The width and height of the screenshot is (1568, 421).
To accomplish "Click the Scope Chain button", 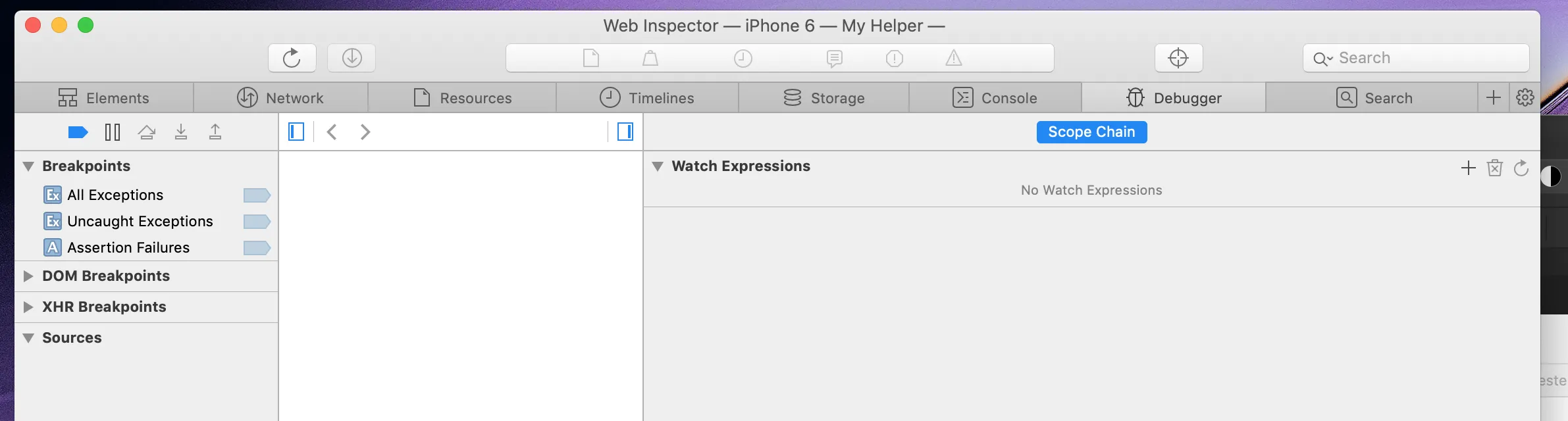I will coord(1091,132).
